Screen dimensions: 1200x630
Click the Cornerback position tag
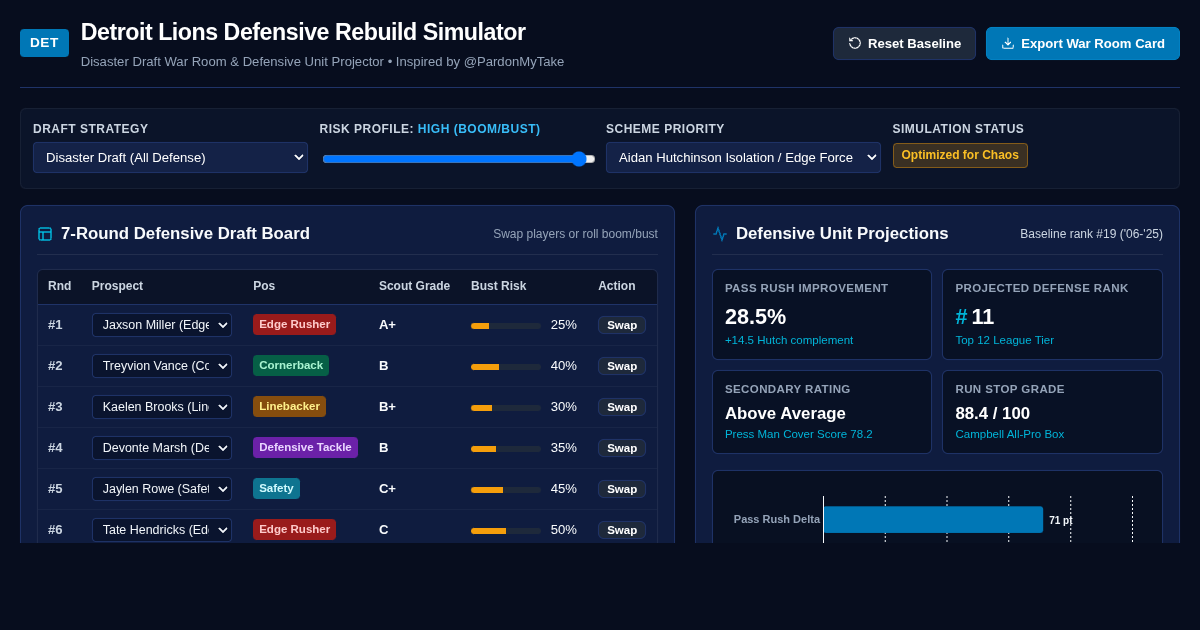[x=291, y=365]
